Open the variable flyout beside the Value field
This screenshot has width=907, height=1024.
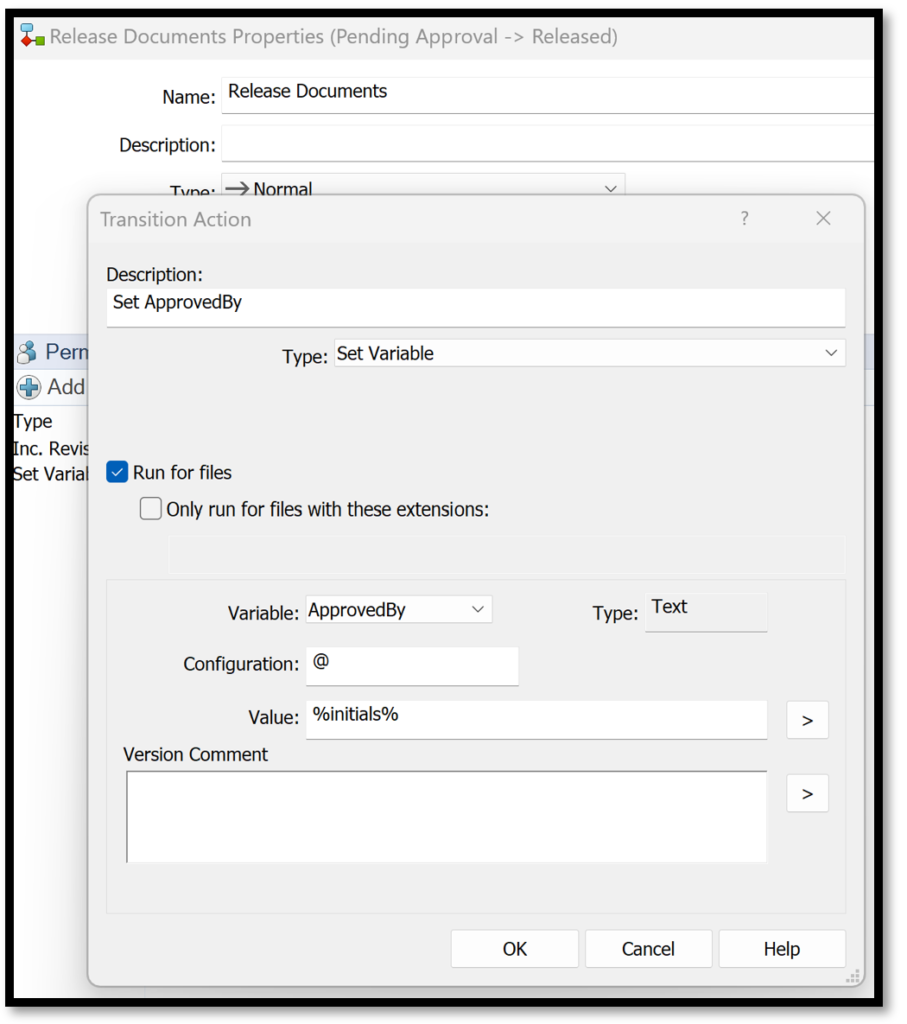pyautogui.click(x=807, y=720)
